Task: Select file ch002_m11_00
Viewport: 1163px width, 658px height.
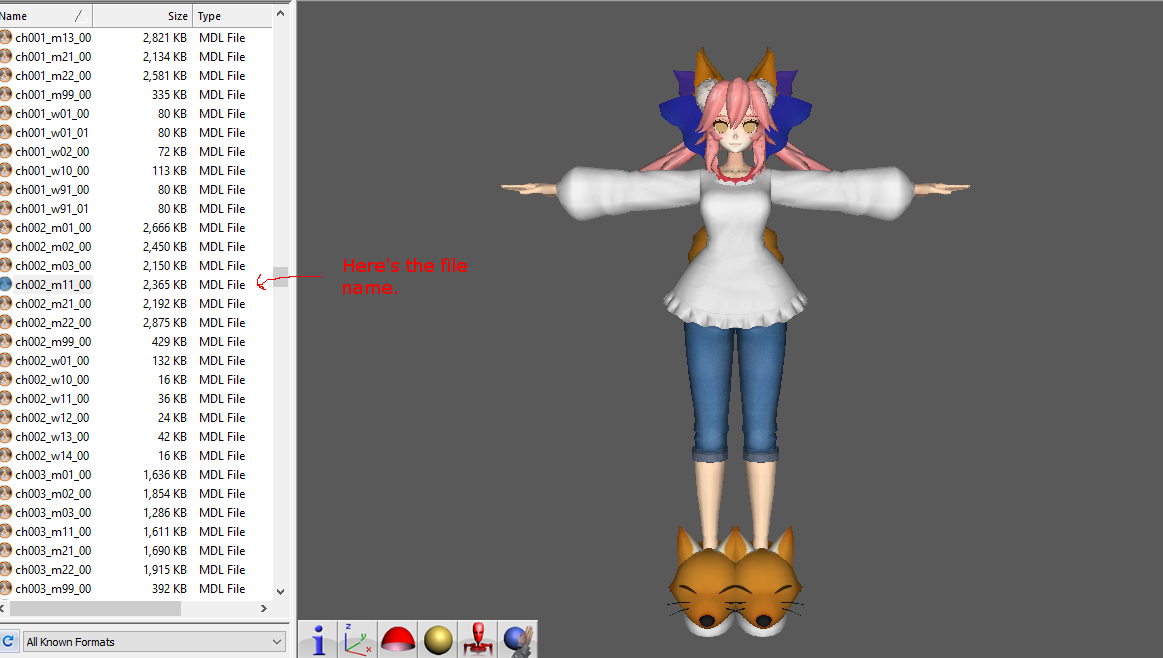Action: click(53, 285)
